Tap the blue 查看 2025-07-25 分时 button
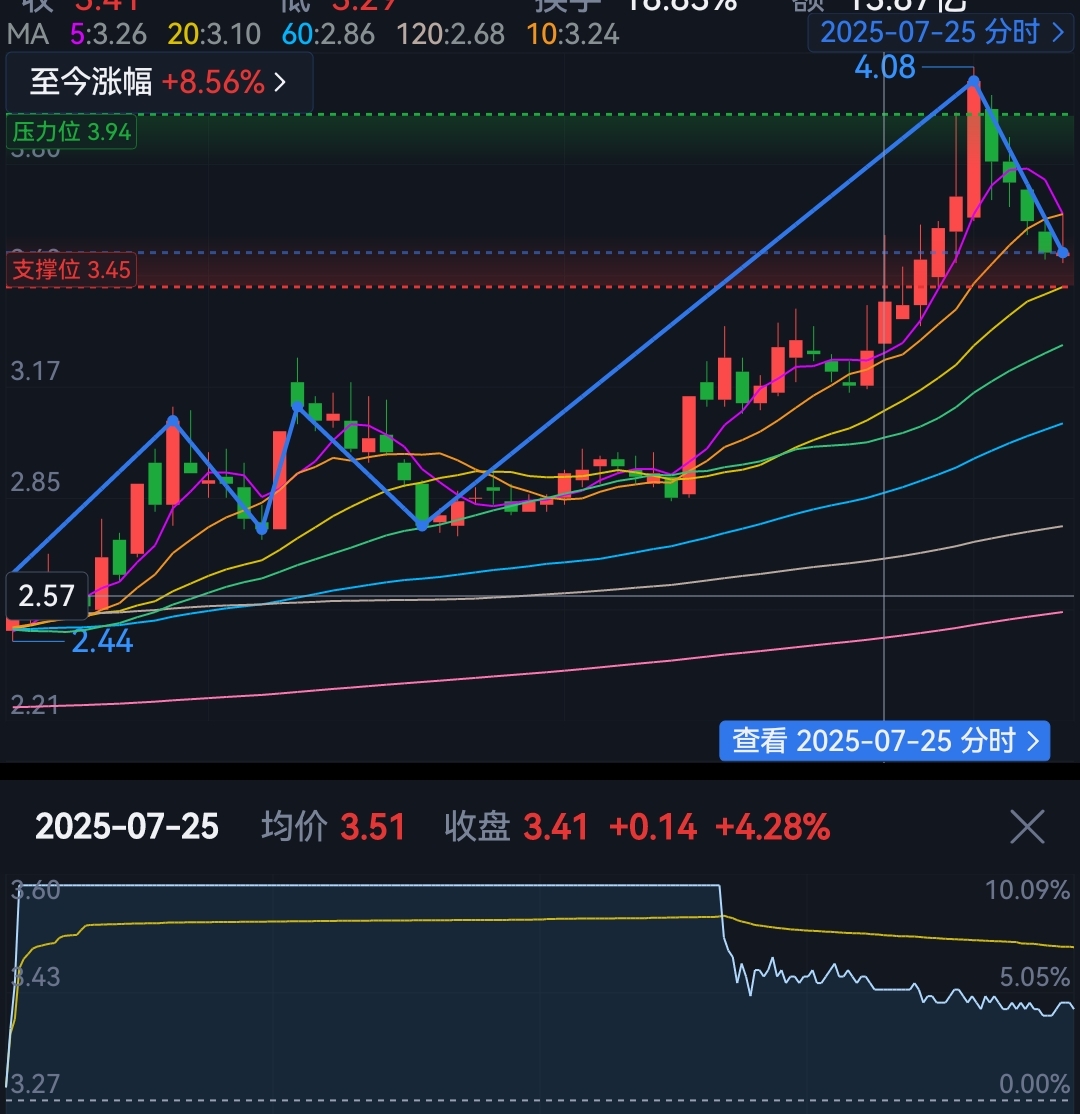 click(885, 741)
